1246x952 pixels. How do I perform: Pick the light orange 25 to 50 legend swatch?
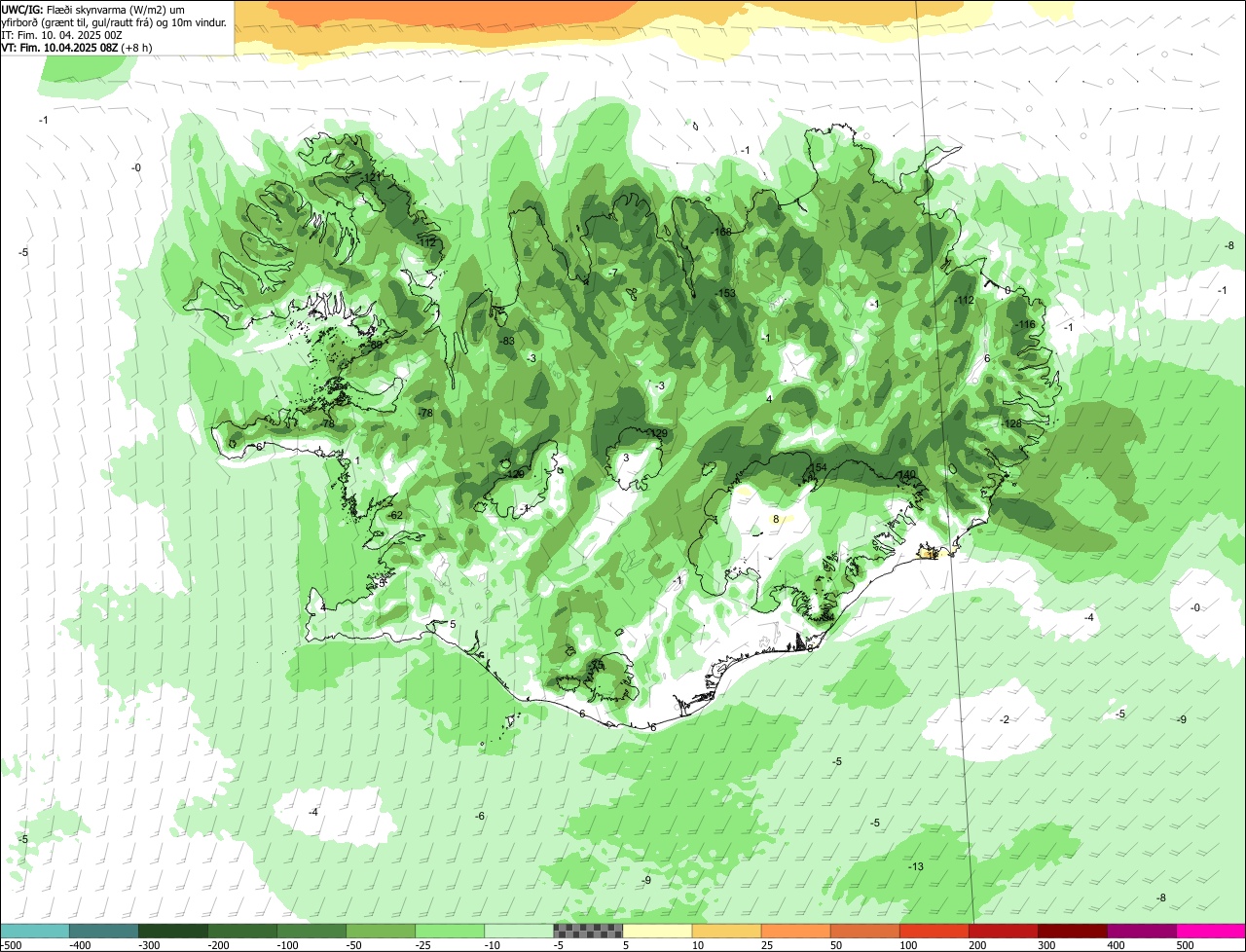795,930
